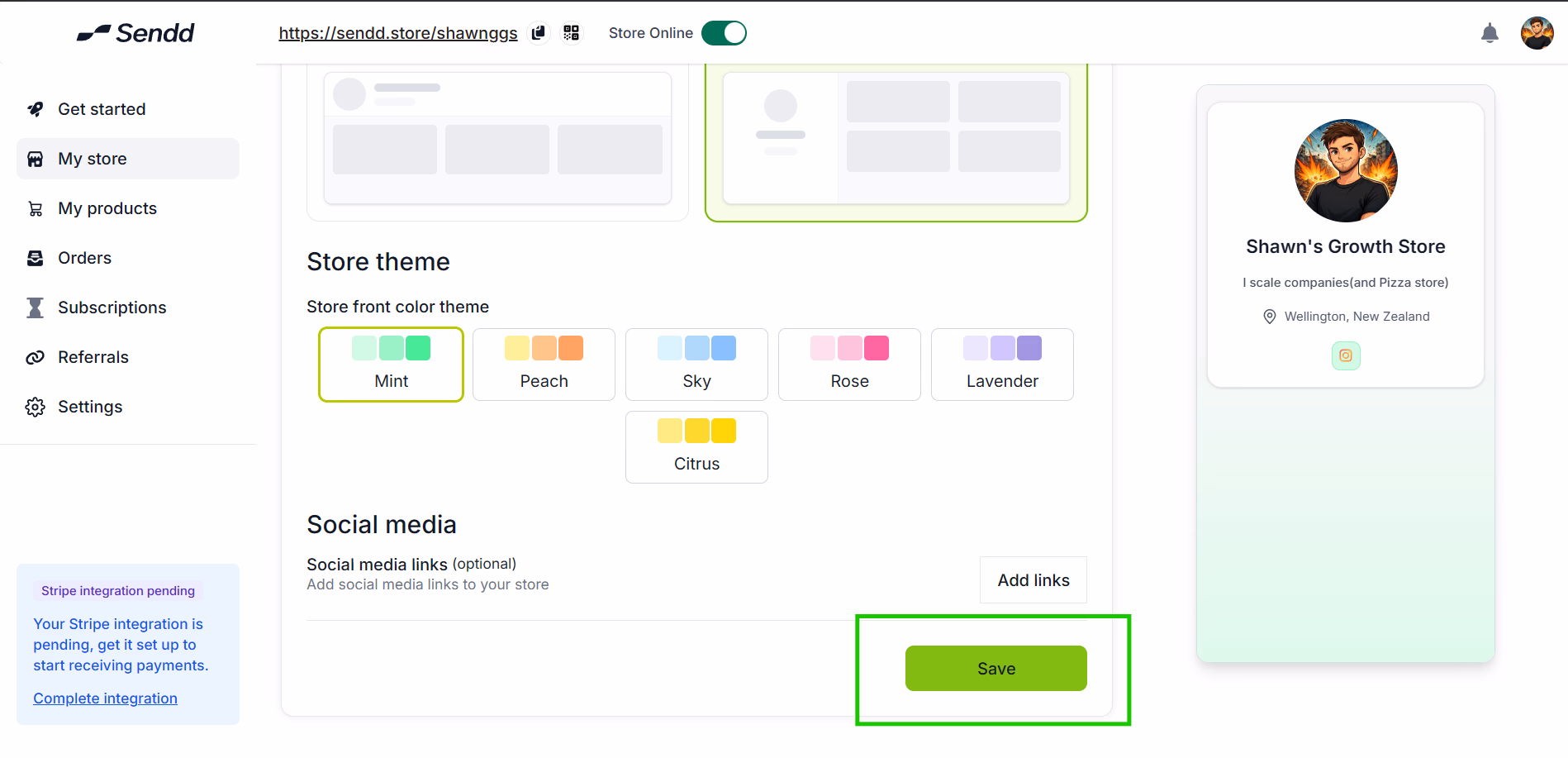
Task: Choose the Lavender color theme
Action: tap(1002, 365)
